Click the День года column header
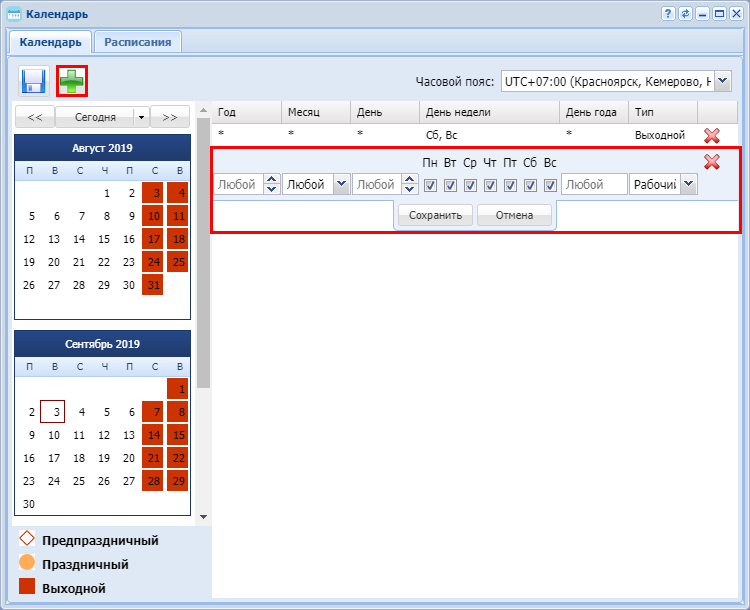This screenshot has width=750, height=610. point(594,112)
